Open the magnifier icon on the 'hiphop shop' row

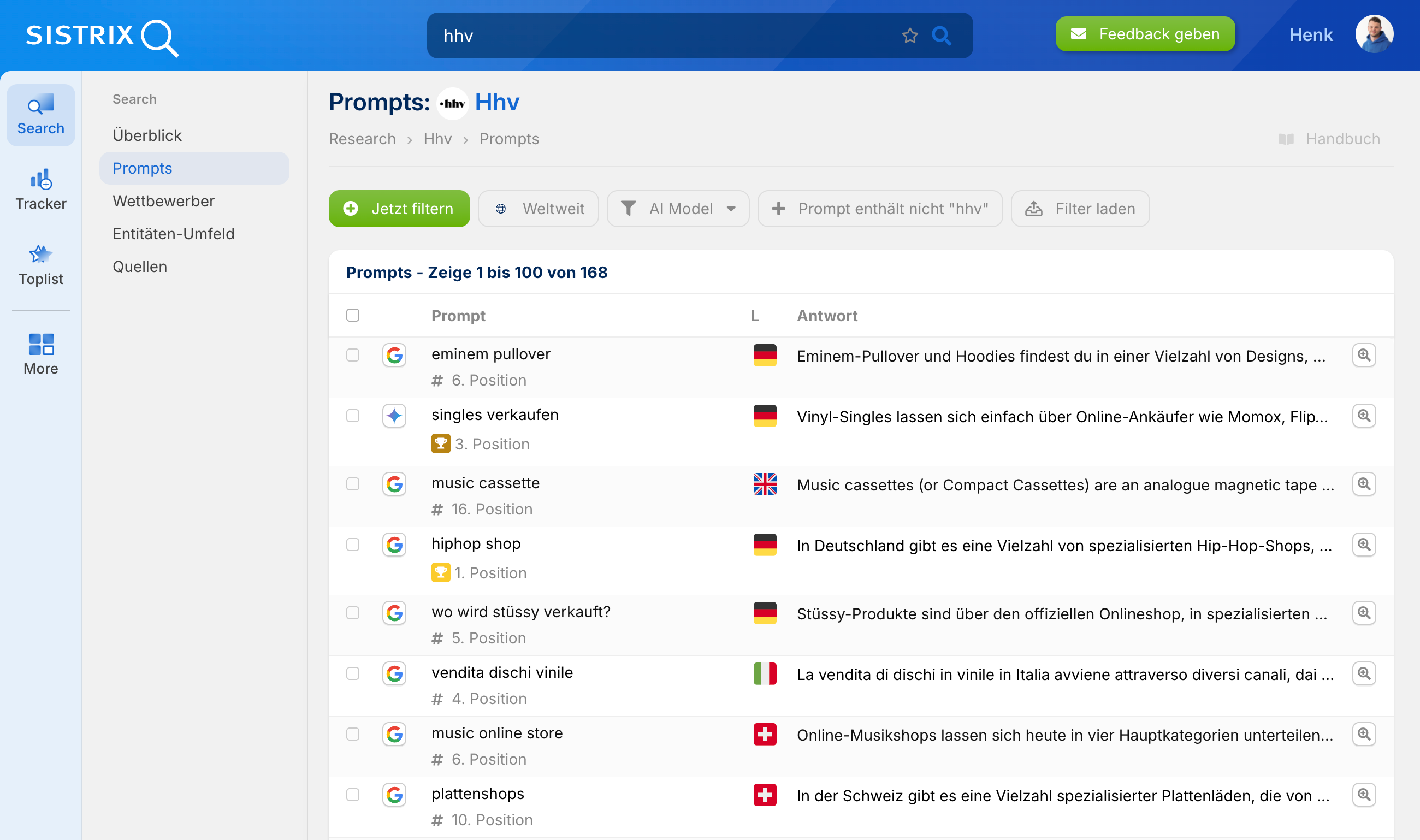pyautogui.click(x=1364, y=545)
